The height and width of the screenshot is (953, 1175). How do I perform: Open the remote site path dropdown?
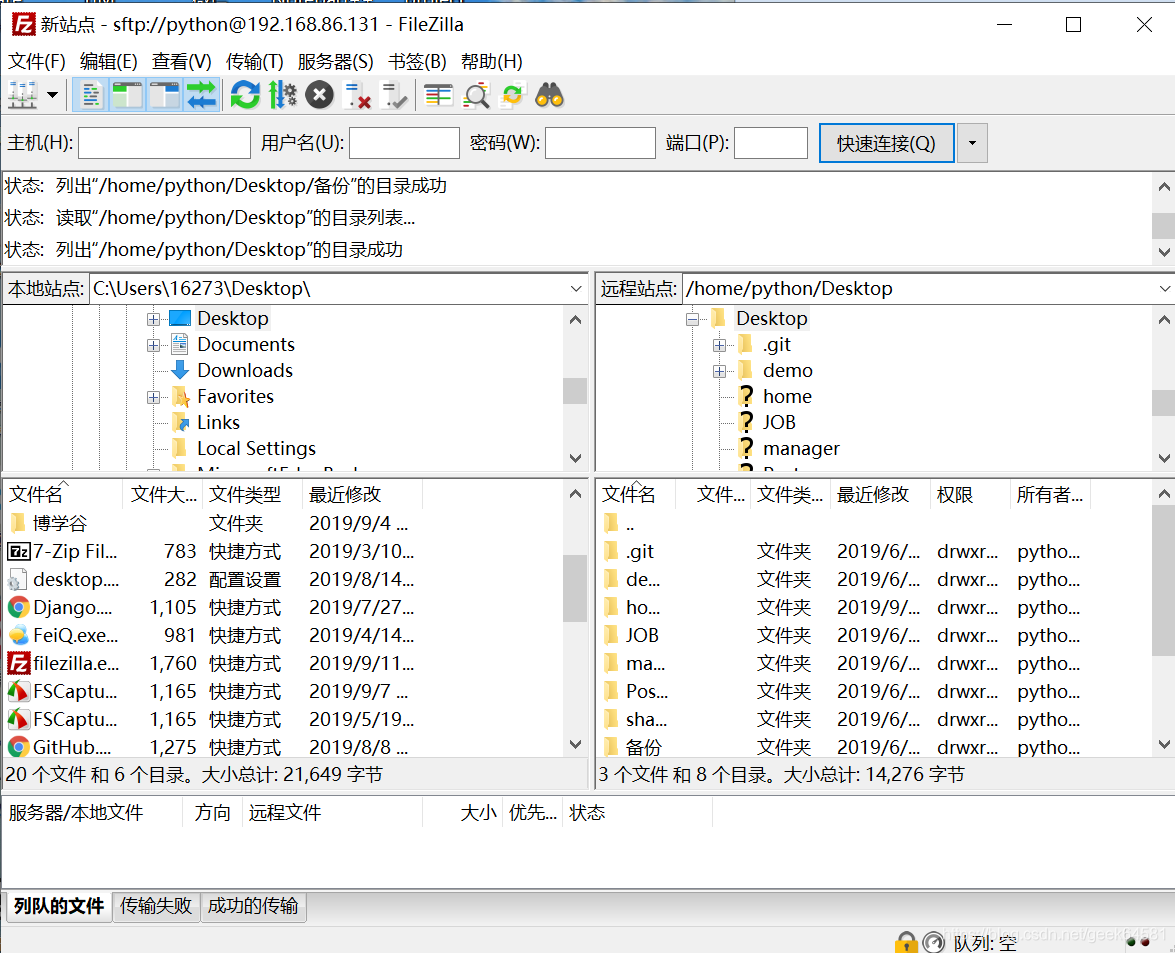1164,288
